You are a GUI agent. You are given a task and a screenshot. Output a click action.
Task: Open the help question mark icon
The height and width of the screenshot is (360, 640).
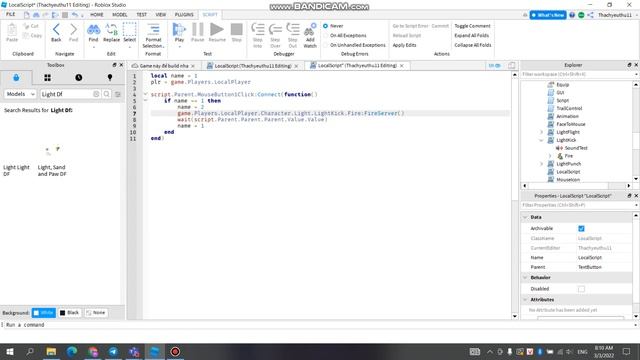[x=572, y=15]
